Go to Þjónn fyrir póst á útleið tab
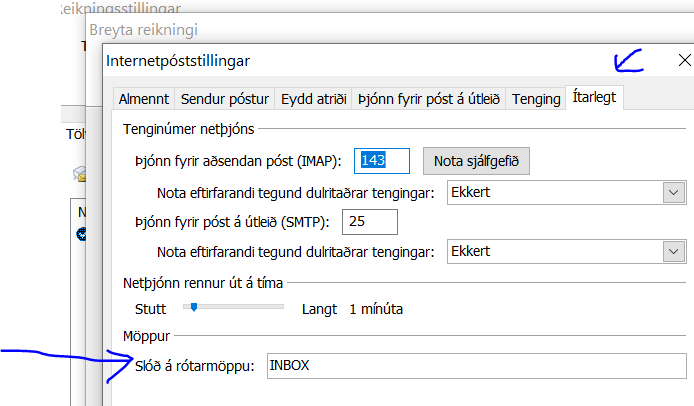Viewport: 694px width, 406px height. pos(429,99)
